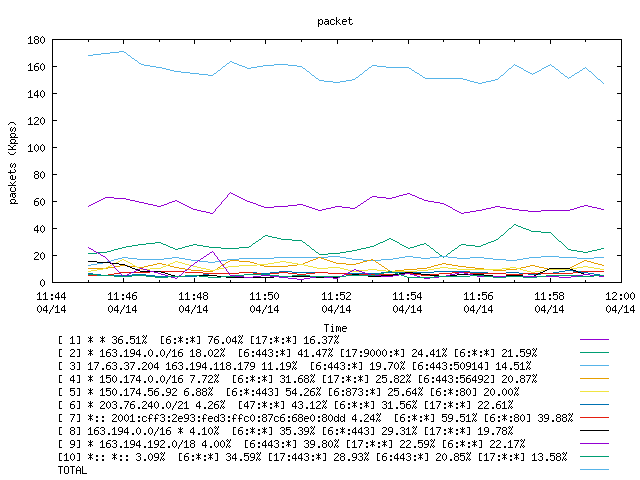
Task: Select legend entry [6] "* 203.76.240.0/21 4.26%"
Action: click(x=286, y=405)
